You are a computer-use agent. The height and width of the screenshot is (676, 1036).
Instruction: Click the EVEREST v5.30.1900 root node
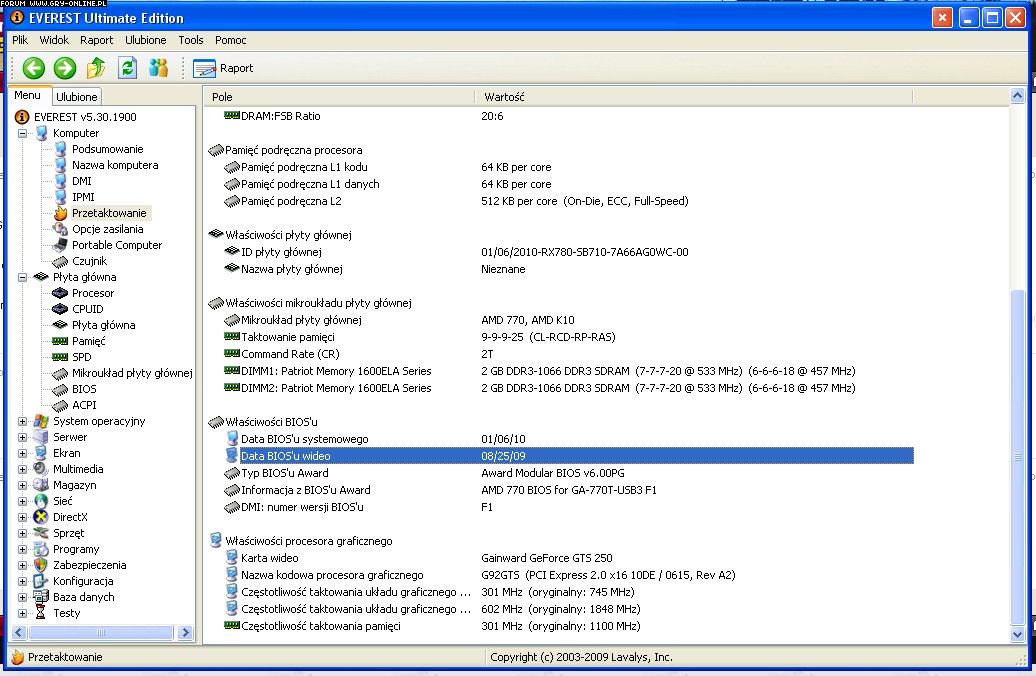(85, 117)
